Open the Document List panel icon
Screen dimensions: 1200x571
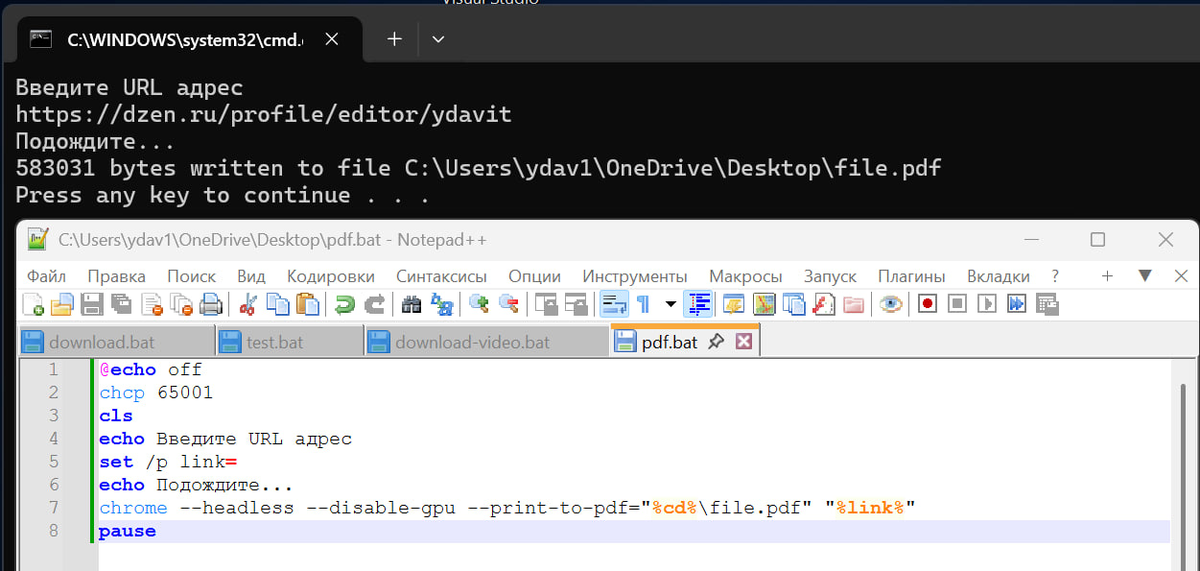click(794, 303)
